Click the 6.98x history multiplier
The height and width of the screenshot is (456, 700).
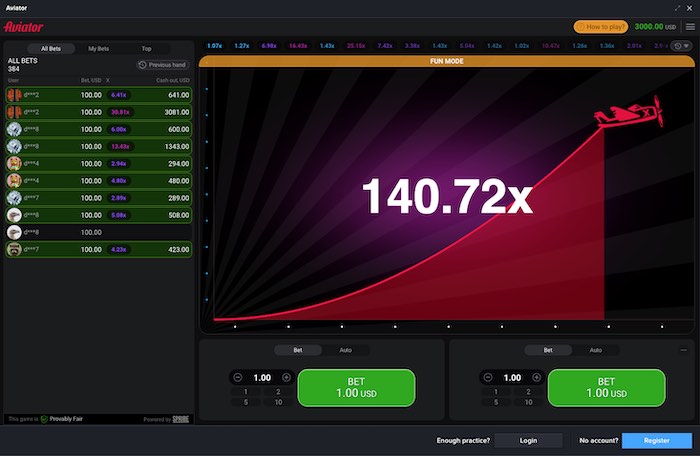point(269,46)
